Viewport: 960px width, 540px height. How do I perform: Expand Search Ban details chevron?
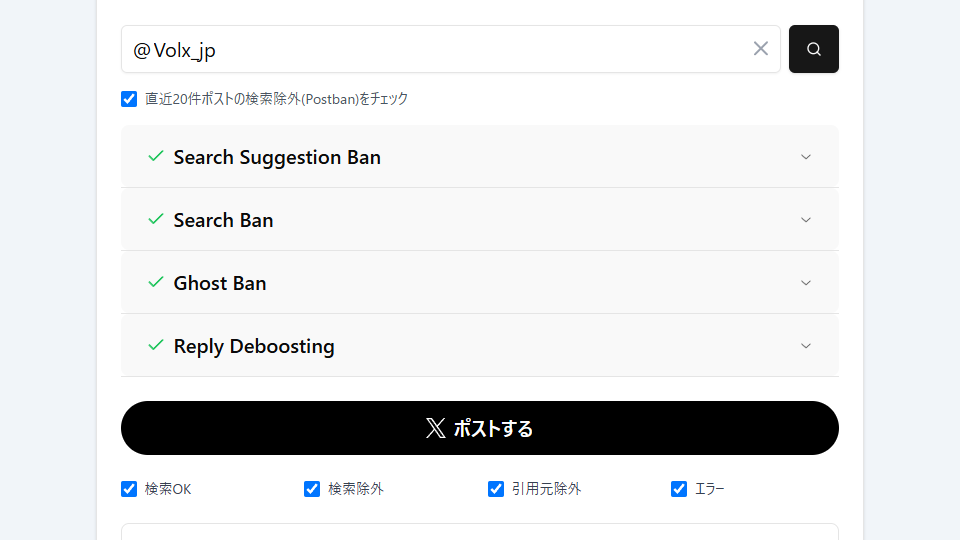pyautogui.click(x=806, y=220)
